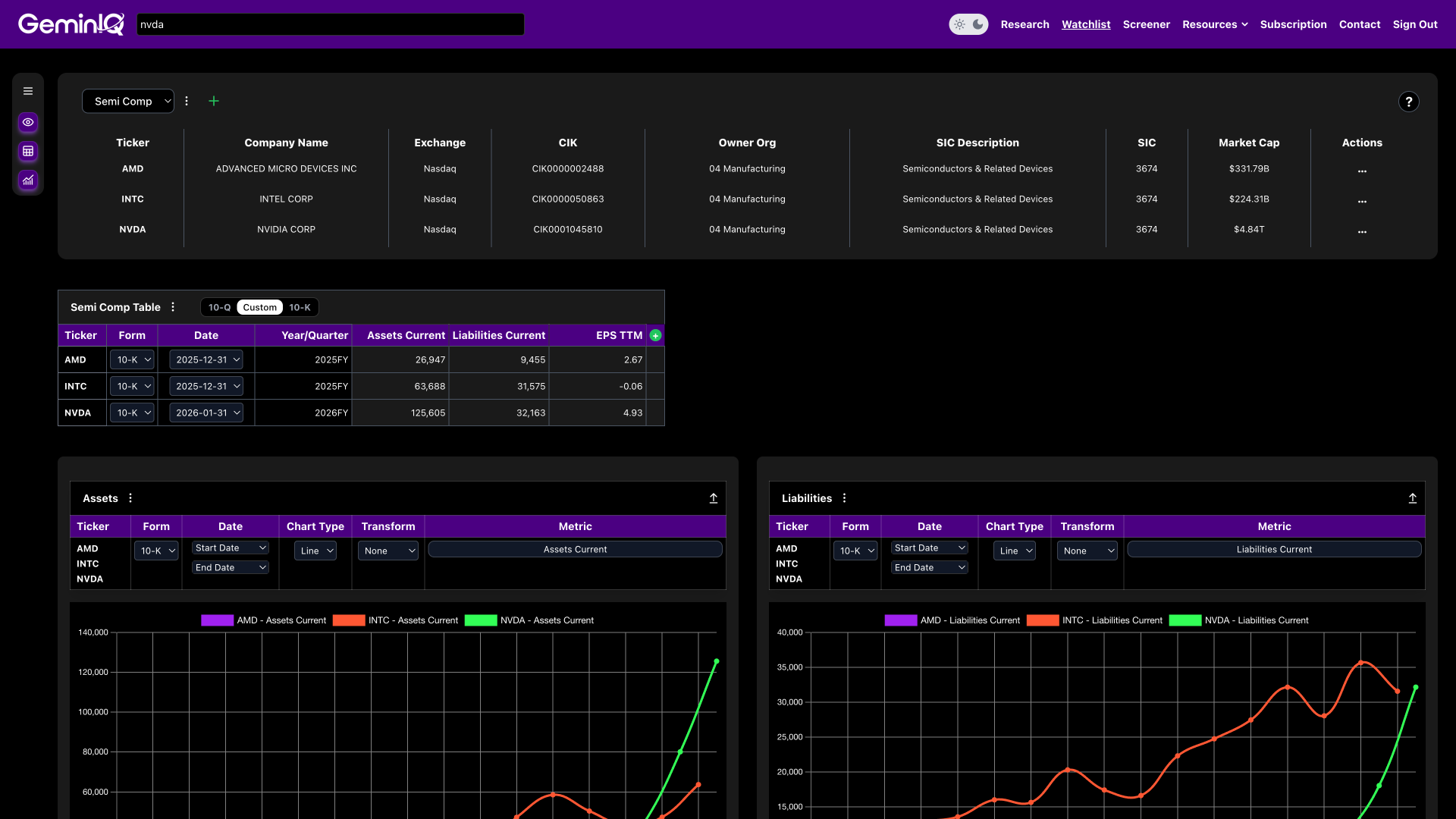Click the $331.79B market cap value
This screenshot has height=819, width=1456.
tap(1249, 168)
